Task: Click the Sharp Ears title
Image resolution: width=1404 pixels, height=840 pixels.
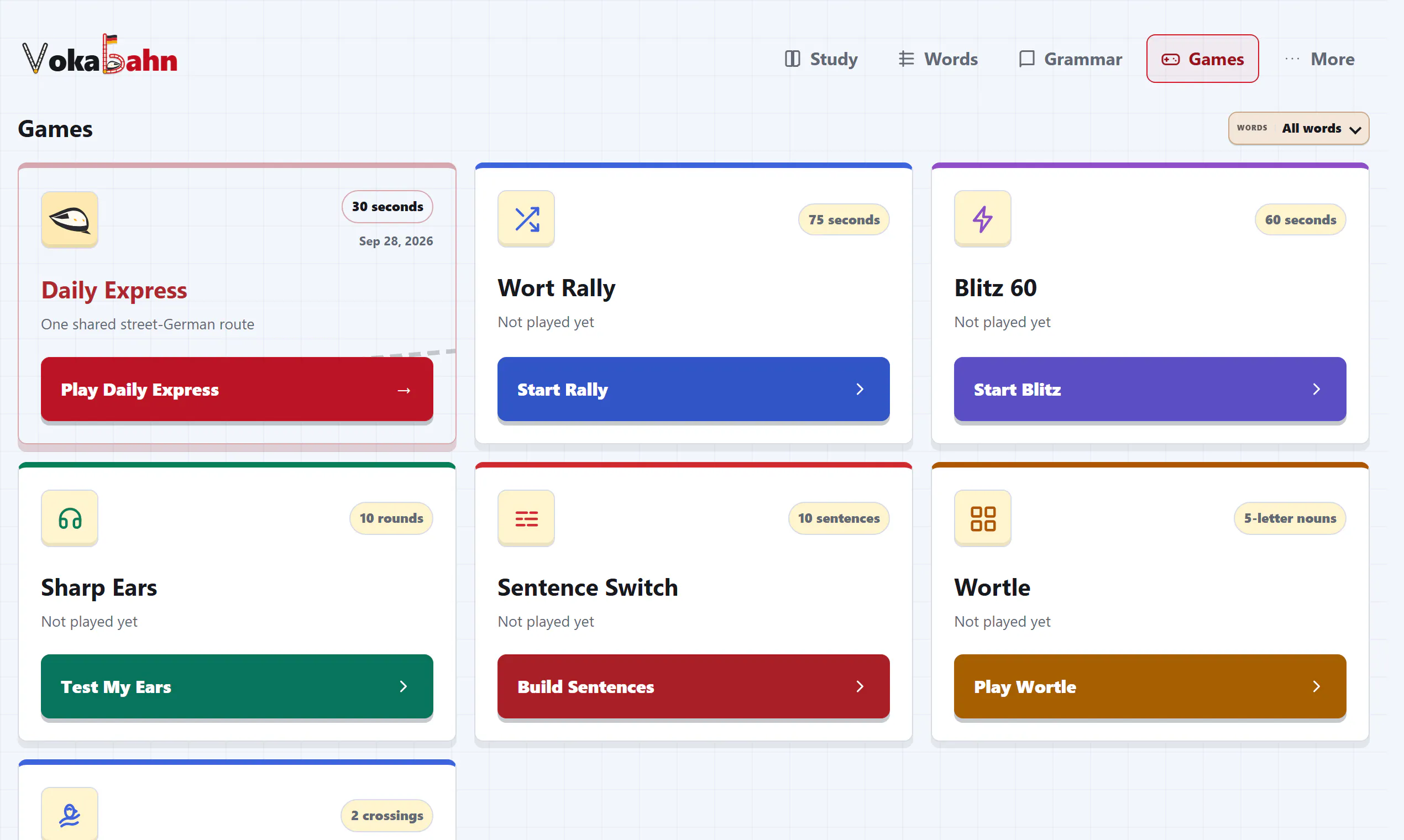Action: tap(99, 587)
